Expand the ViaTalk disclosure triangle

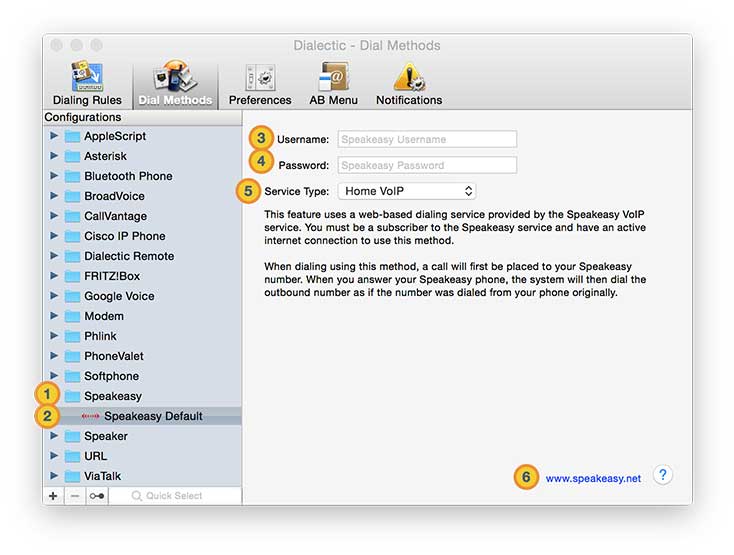[x=54, y=476]
